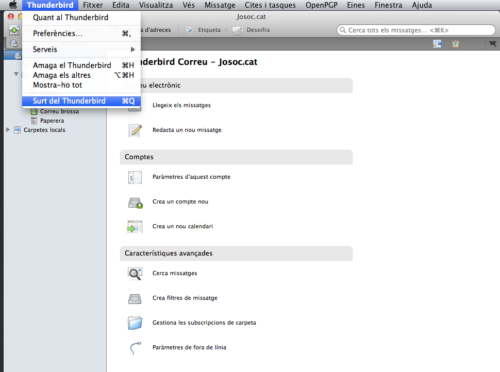This screenshot has height=372, width=500.
Task: Click the account settings page icon
Action: pos(135,177)
